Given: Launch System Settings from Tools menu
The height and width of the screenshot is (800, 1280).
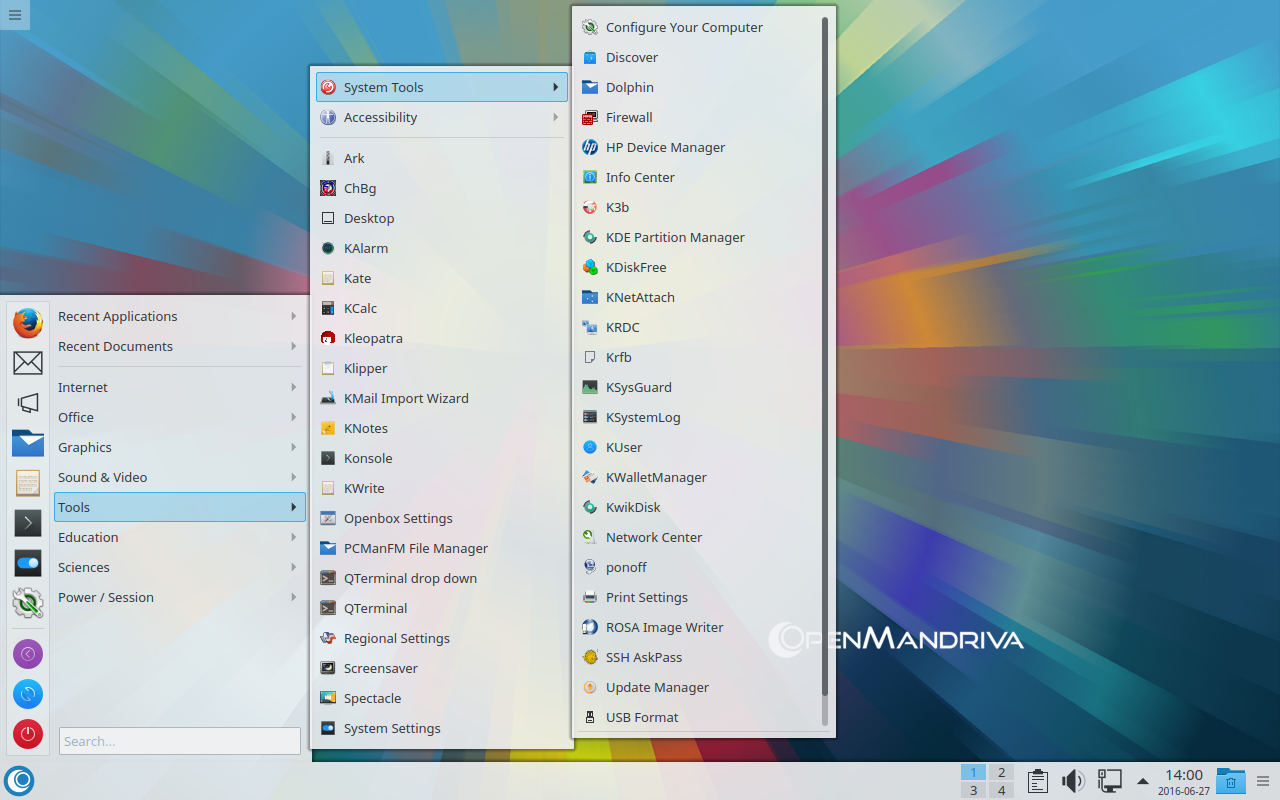Looking at the screenshot, I should point(441,728).
